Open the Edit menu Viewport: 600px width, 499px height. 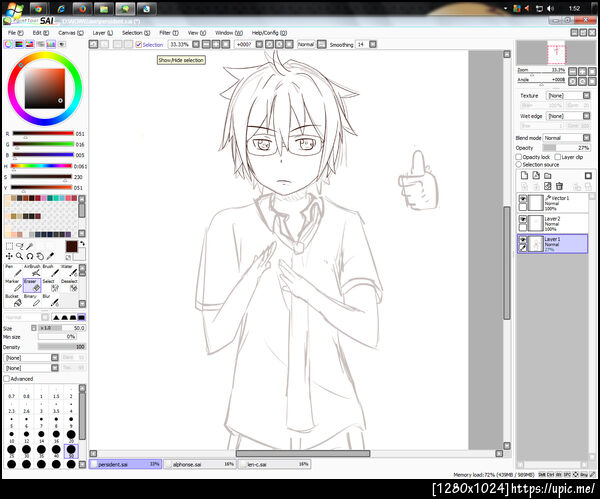(41, 33)
